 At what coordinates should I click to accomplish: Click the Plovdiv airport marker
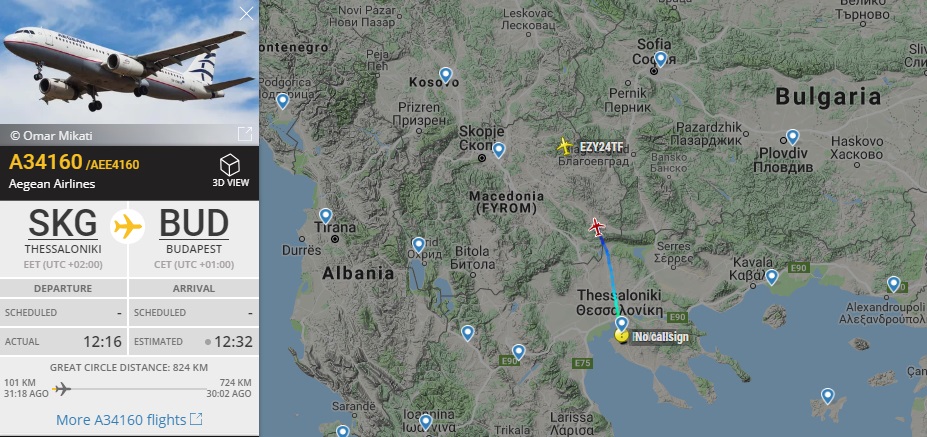(x=792, y=137)
